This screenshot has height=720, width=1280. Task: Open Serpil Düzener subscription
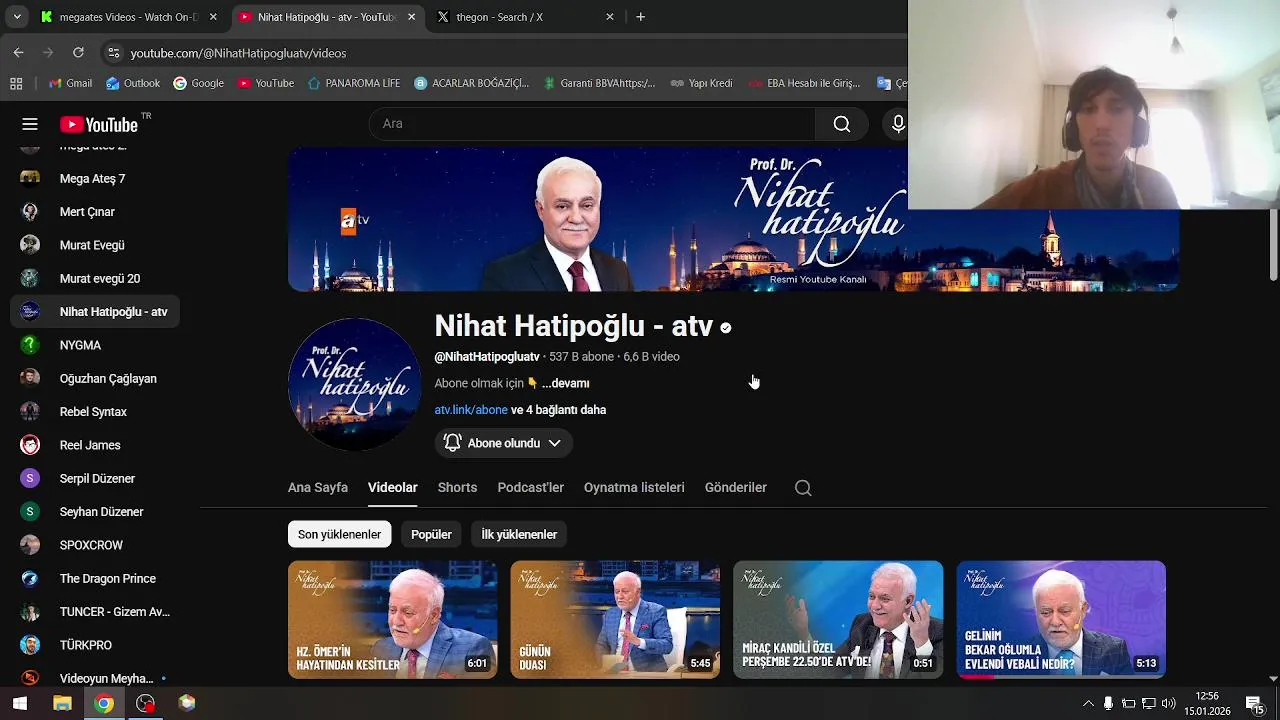pyautogui.click(x=95, y=478)
